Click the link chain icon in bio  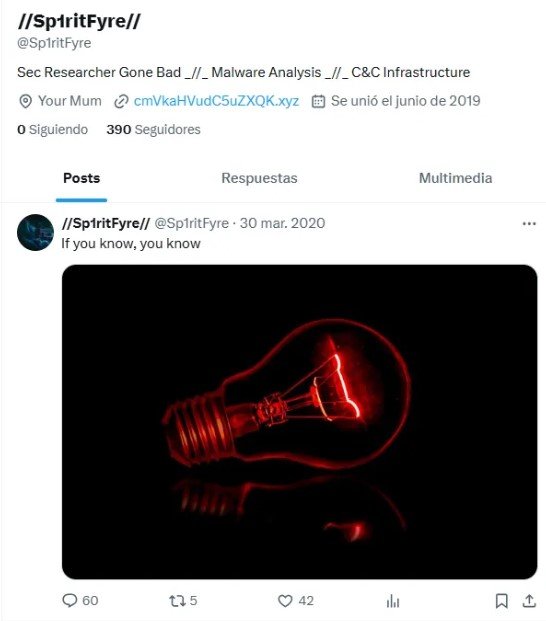point(121,101)
